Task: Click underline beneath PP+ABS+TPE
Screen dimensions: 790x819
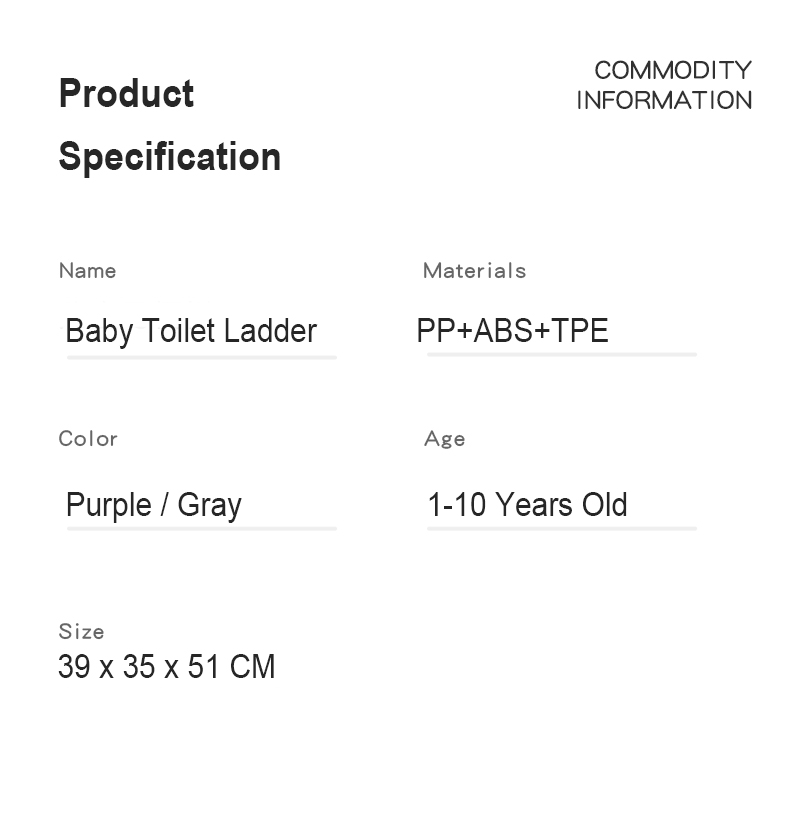Action: (561, 354)
